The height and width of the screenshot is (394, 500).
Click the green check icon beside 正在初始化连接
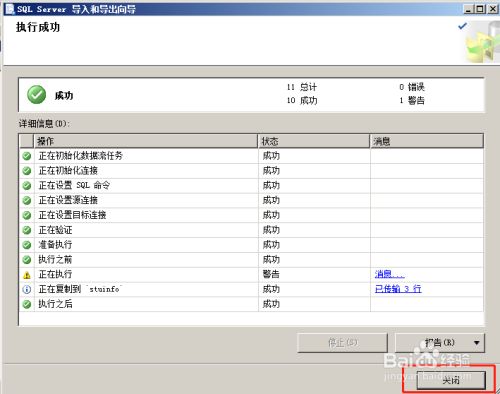coord(27,171)
